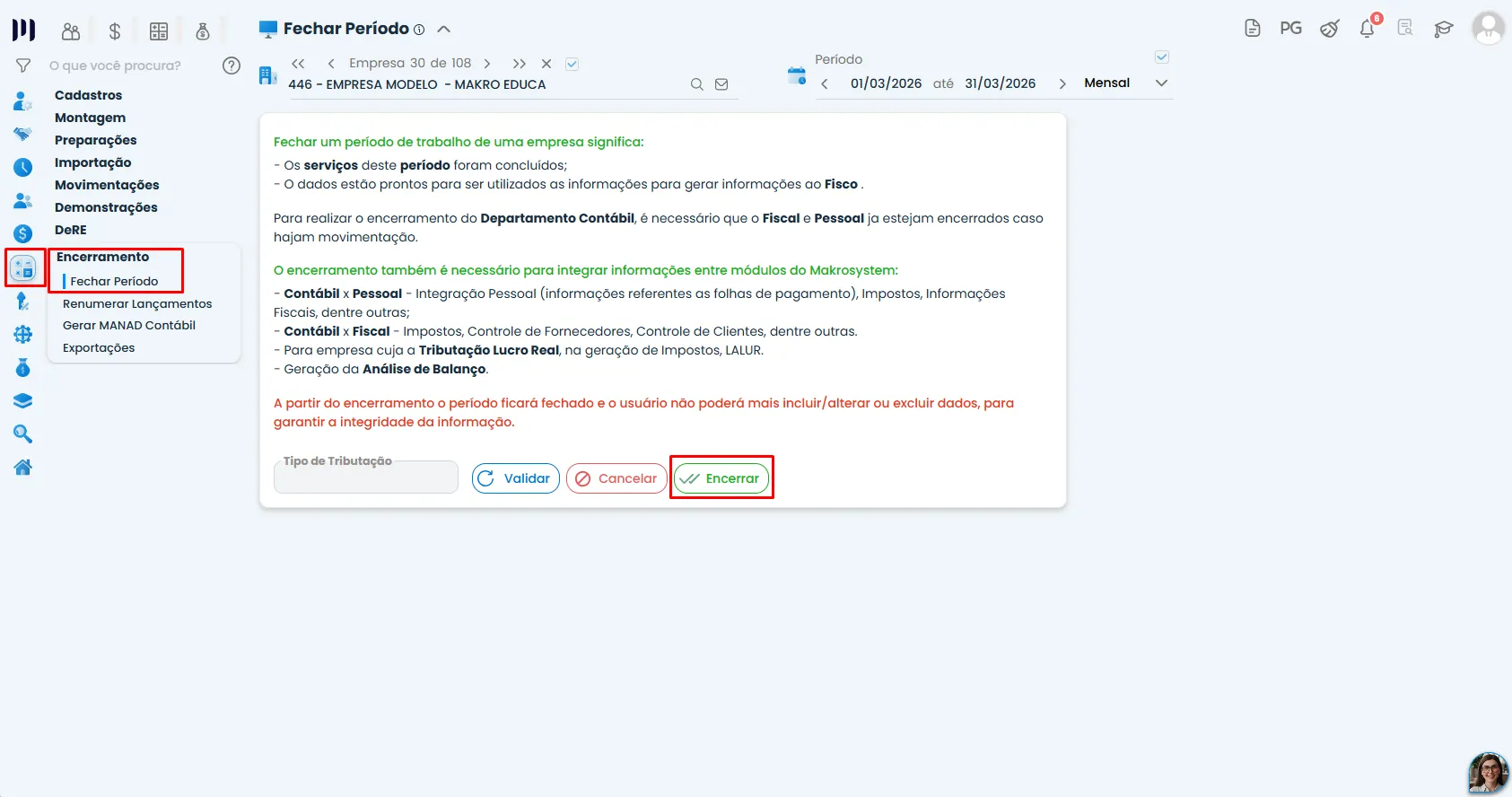Open the notifications bell

pyautogui.click(x=1368, y=28)
